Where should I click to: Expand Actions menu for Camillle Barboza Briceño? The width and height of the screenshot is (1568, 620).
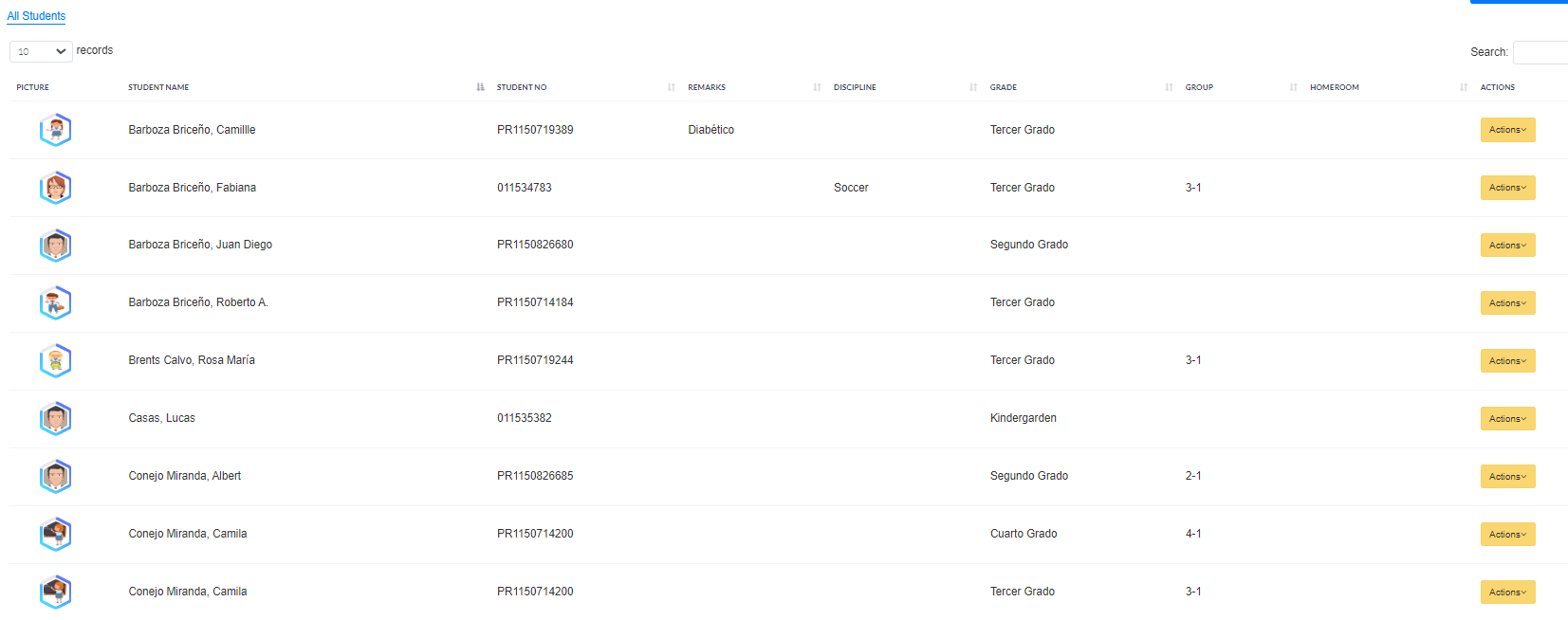coord(1507,130)
